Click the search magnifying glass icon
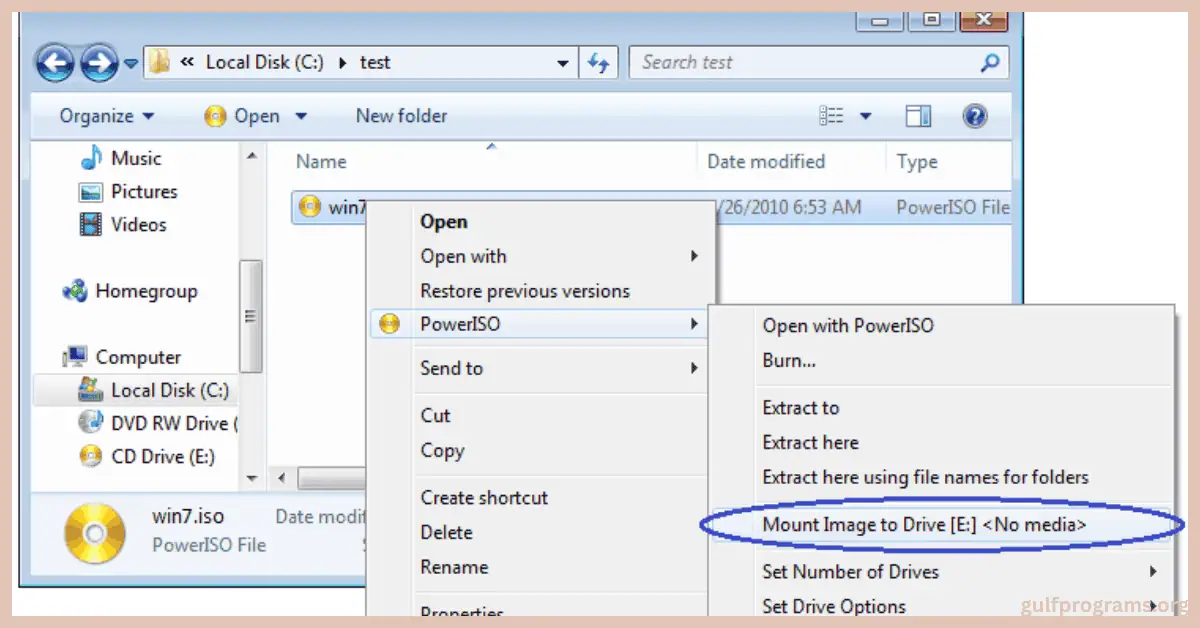1200x628 pixels. tap(988, 62)
